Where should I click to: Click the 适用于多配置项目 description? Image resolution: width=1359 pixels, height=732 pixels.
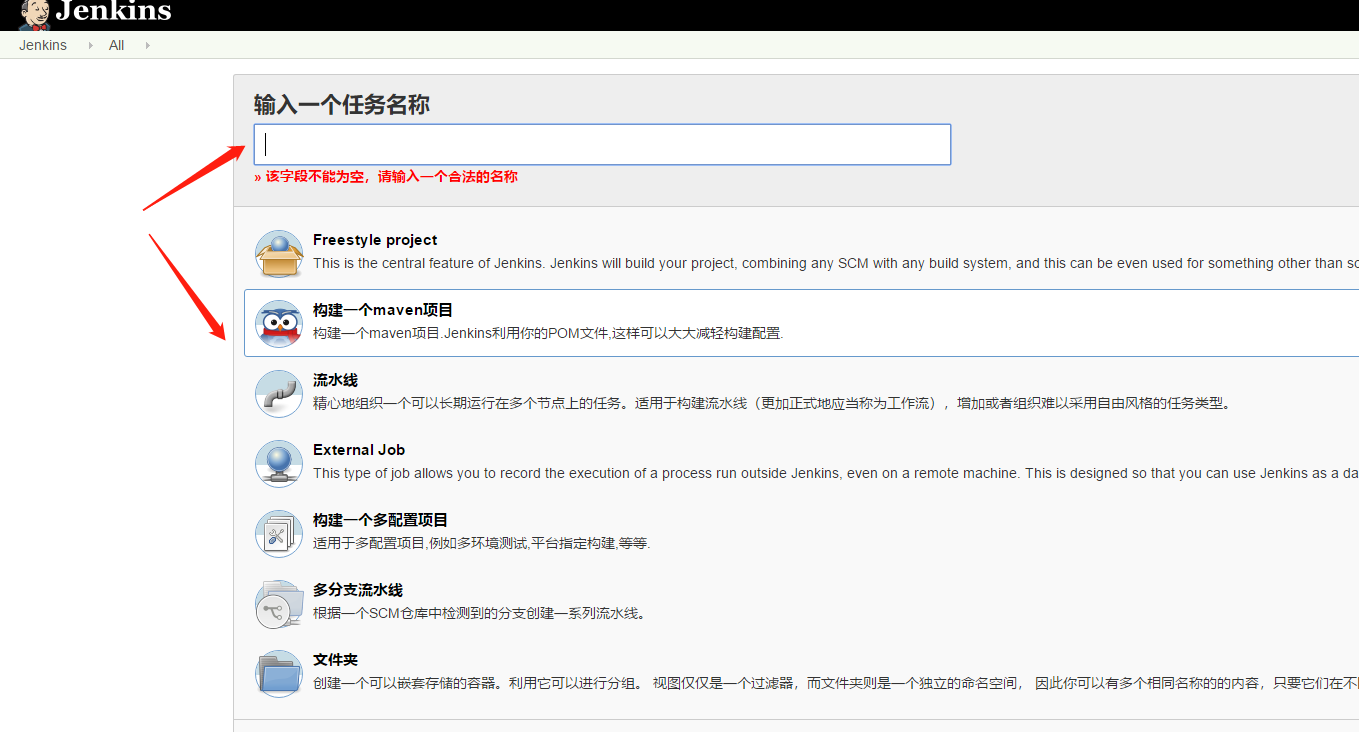pos(482,543)
